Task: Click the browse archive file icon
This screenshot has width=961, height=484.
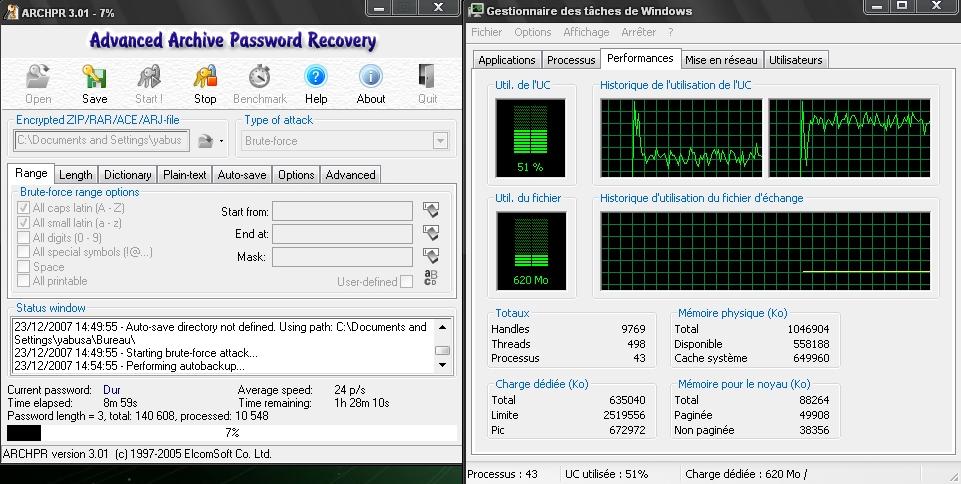Action: [205, 141]
